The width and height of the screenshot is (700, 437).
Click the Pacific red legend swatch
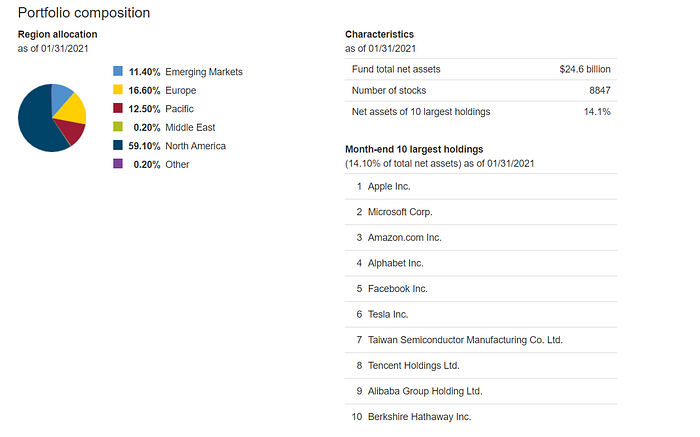pos(118,109)
